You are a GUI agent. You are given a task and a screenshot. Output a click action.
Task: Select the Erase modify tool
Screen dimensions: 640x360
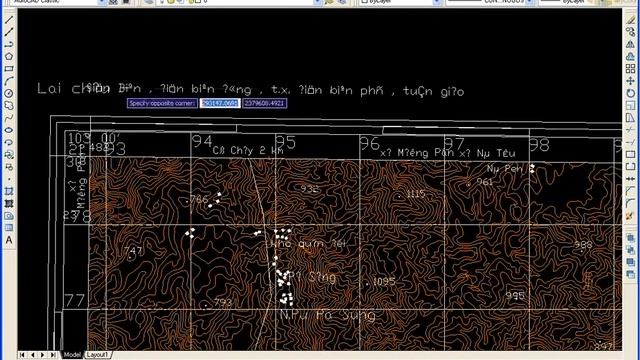tap(631, 20)
